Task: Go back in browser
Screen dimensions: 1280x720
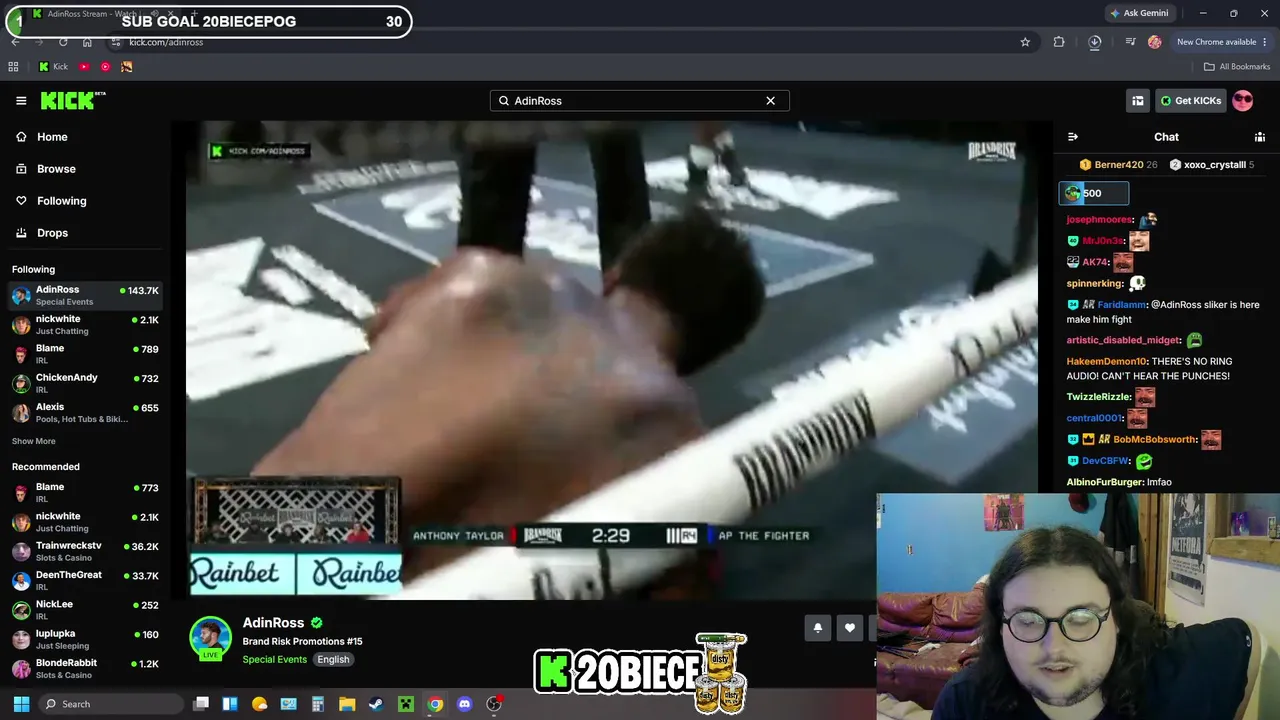Action: click(15, 42)
